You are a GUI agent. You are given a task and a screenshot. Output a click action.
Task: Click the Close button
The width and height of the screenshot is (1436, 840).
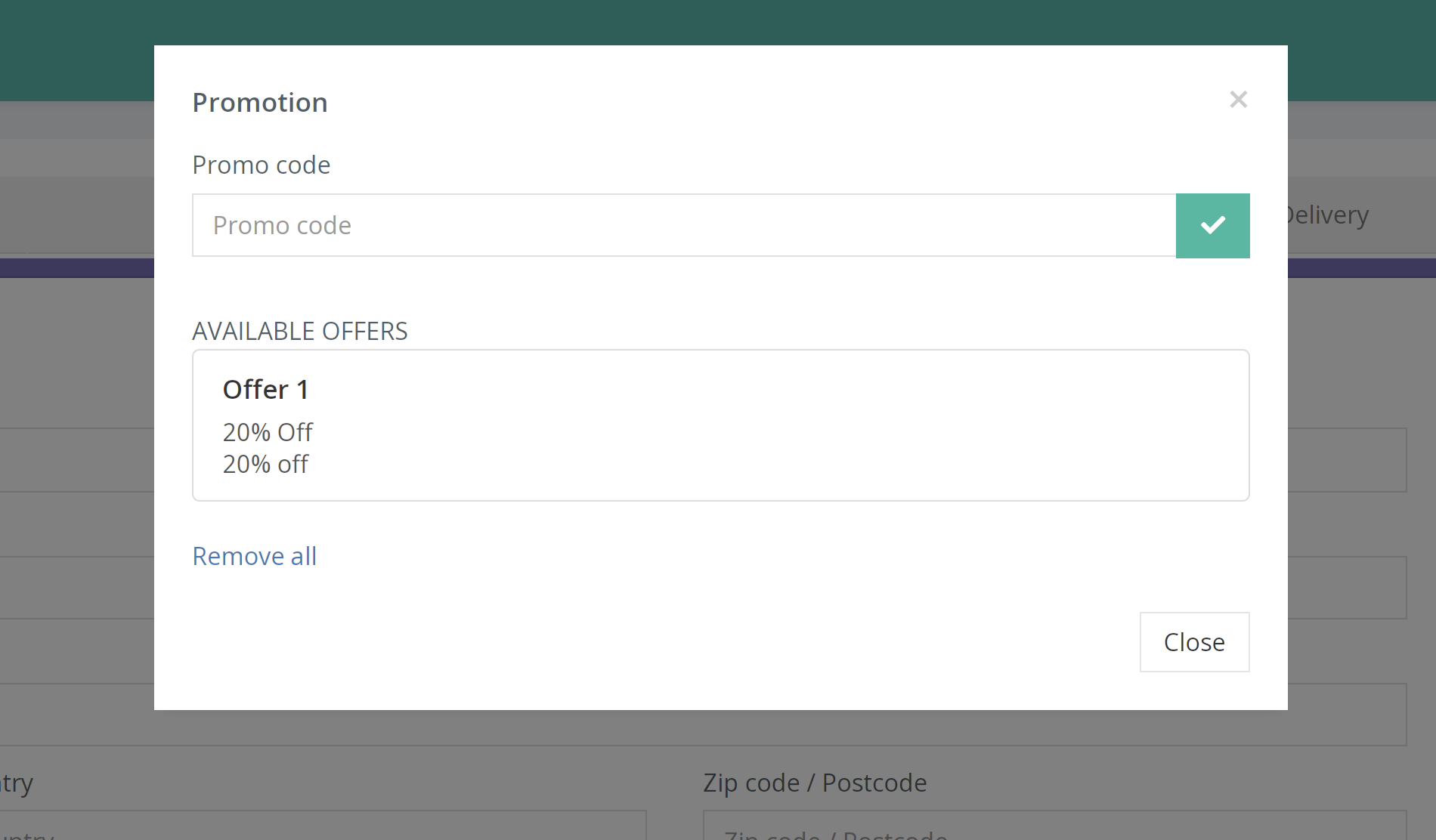click(x=1194, y=642)
